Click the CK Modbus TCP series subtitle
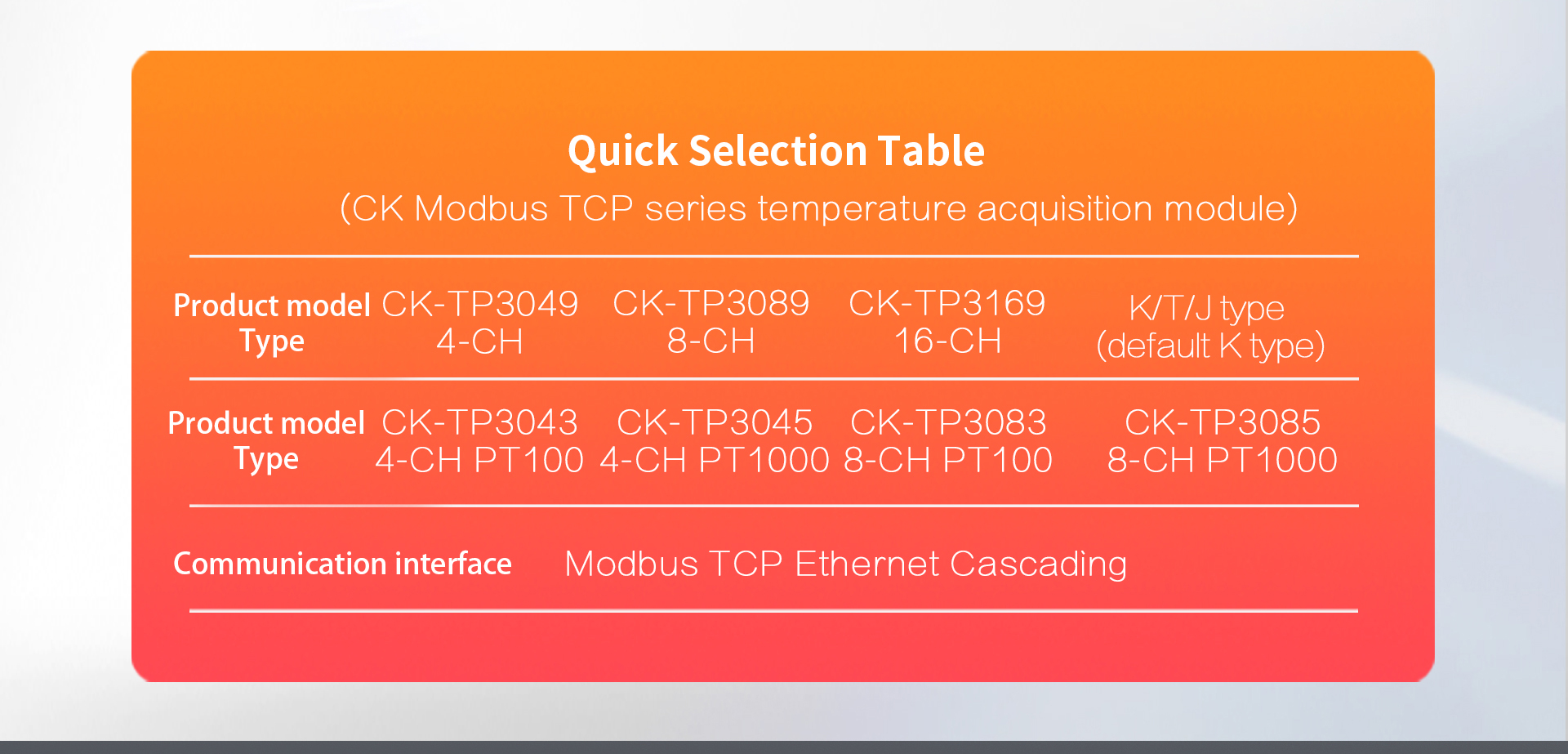1568x754 pixels. (x=818, y=208)
